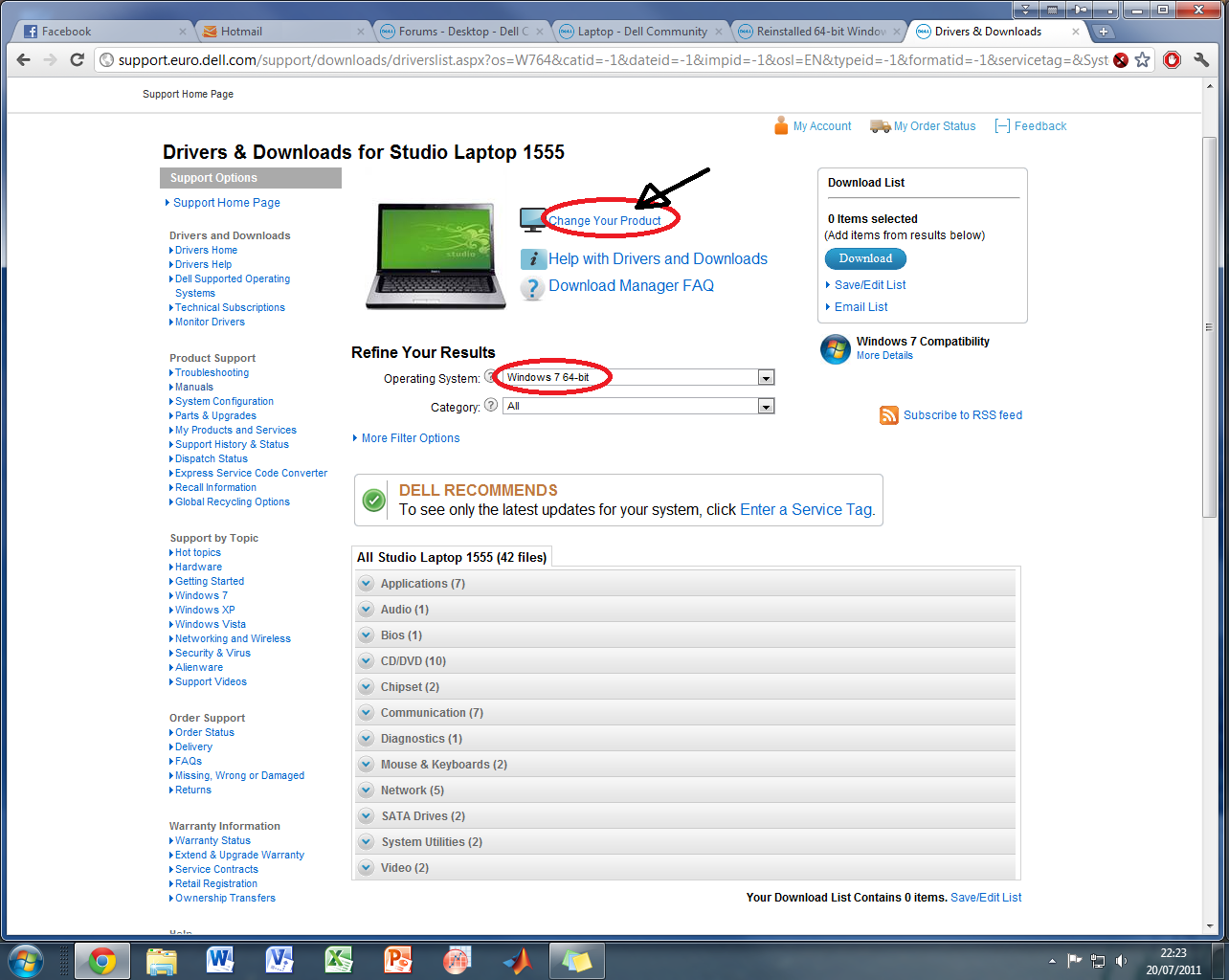
Task: Expand the Network (5) section
Action: pos(684,791)
